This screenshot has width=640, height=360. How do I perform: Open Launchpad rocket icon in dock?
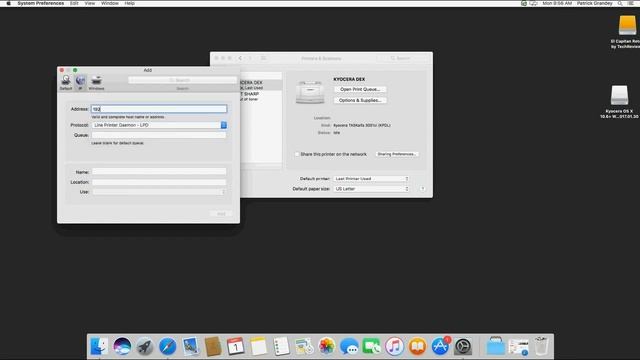click(x=144, y=347)
